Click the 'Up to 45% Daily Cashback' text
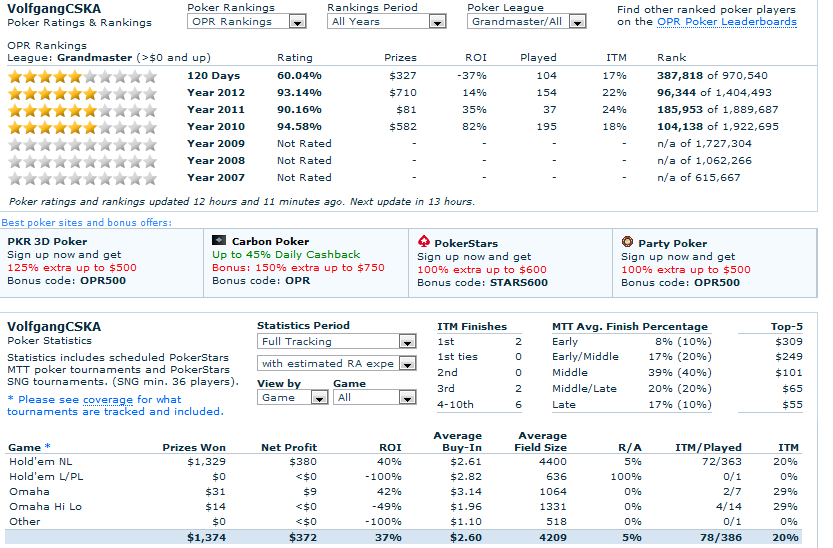The height and width of the screenshot is (548, 833). click(286, 254)
